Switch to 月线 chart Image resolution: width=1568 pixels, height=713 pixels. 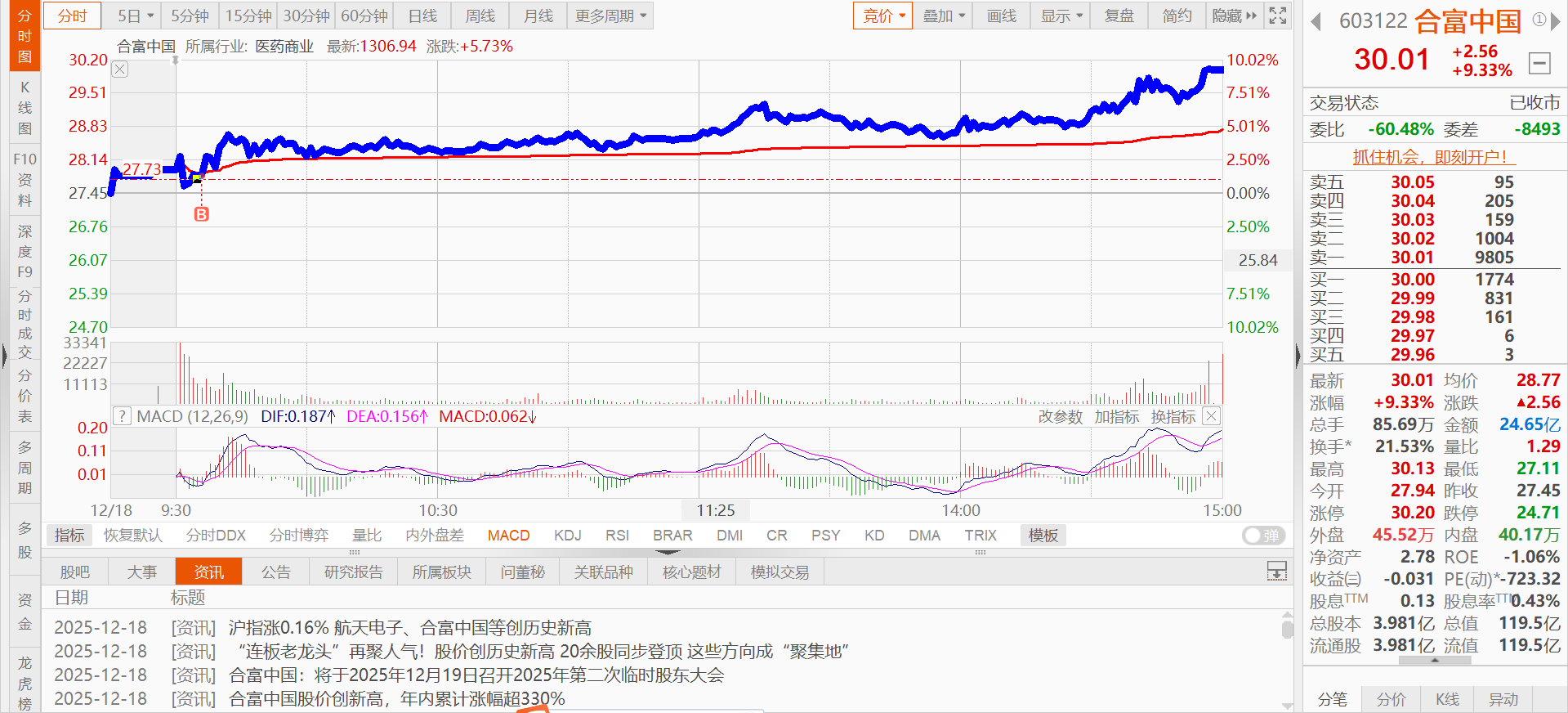(538, 16)
